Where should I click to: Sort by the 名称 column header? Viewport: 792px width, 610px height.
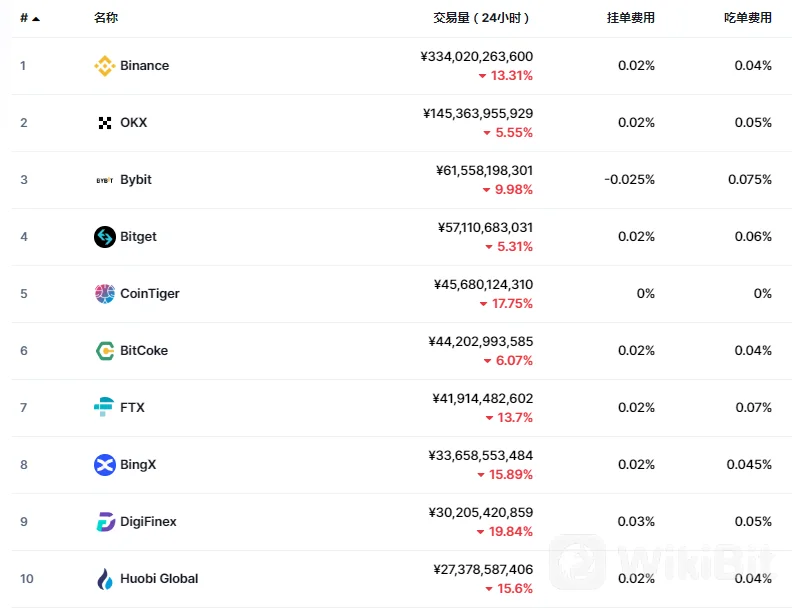[106, 18]
